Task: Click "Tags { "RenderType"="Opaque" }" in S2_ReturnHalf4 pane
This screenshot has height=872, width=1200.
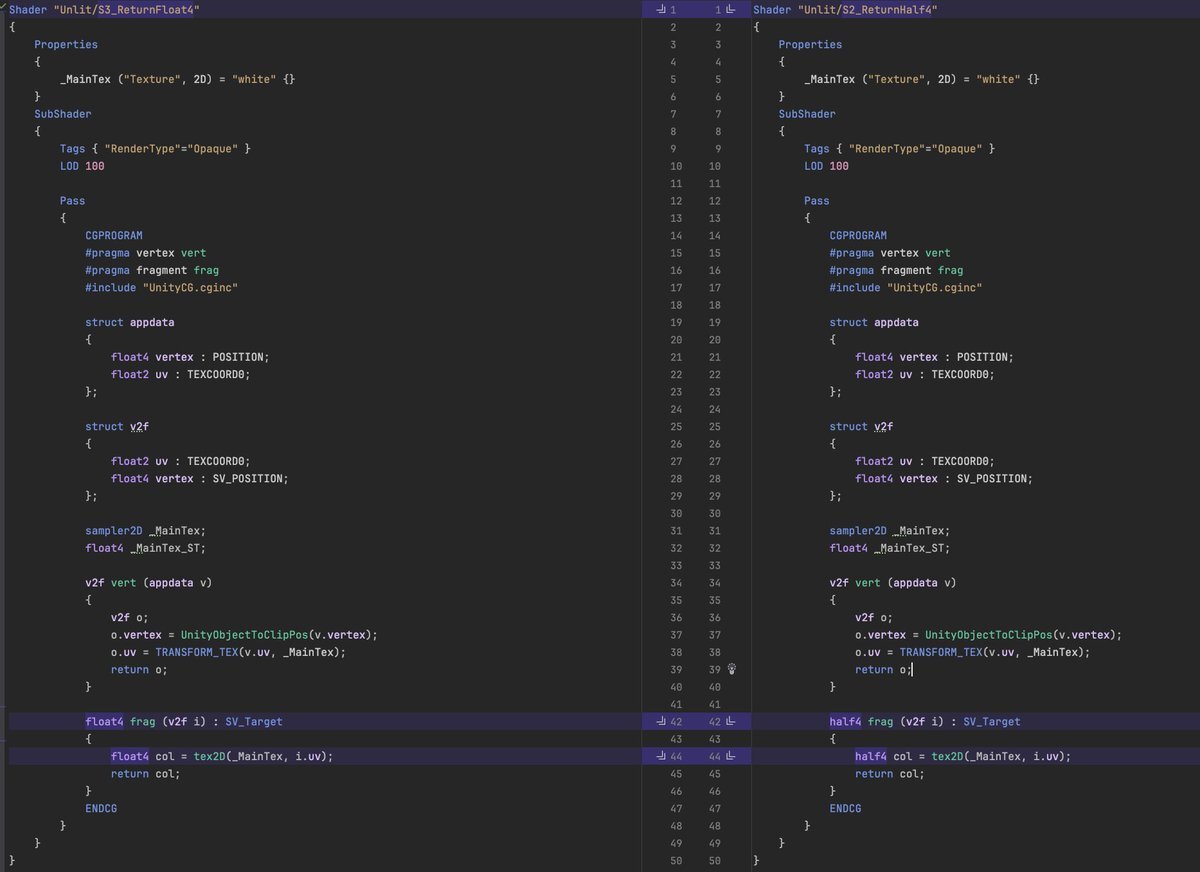Action: pos(900,149)
